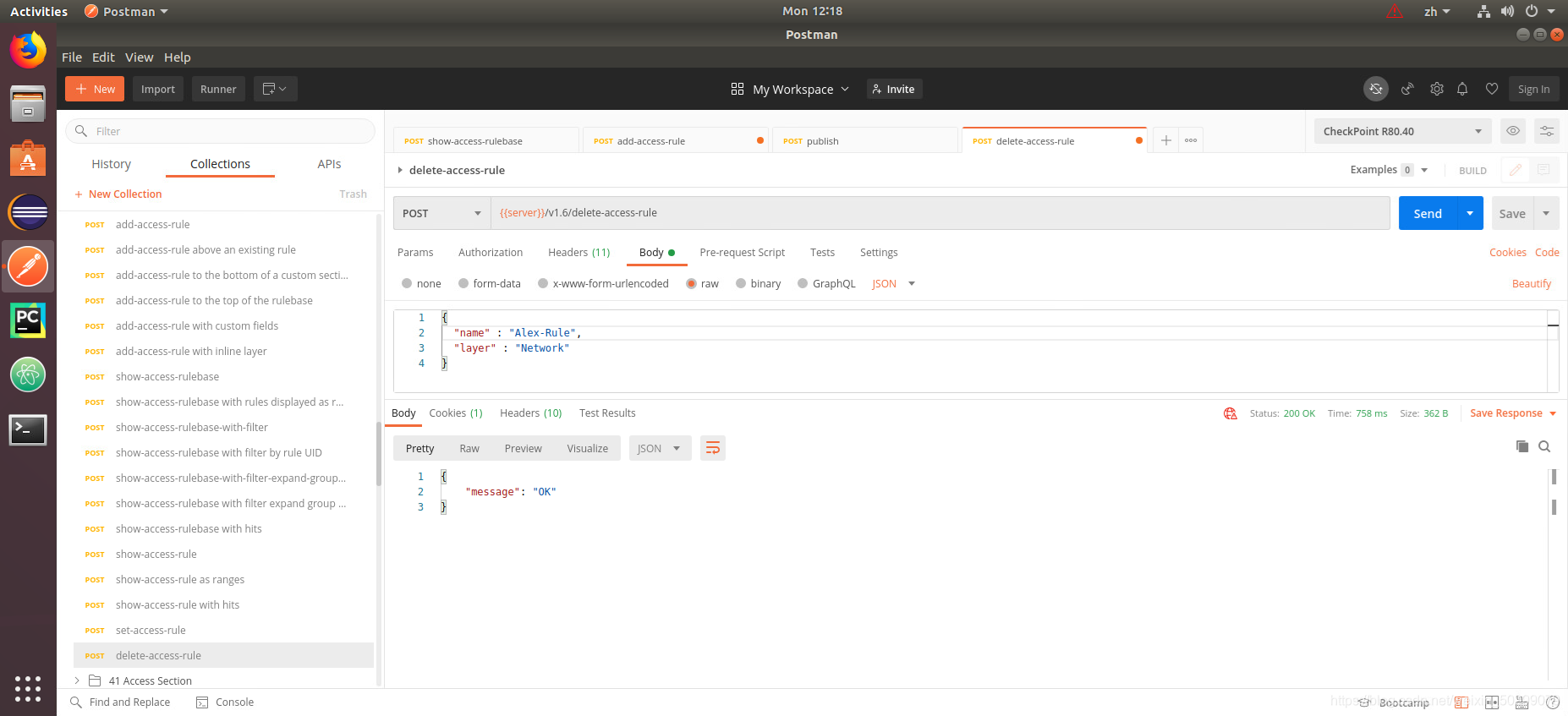Expand the 41 Access Section folder
1568x716 pixels.
click(77, 680)
